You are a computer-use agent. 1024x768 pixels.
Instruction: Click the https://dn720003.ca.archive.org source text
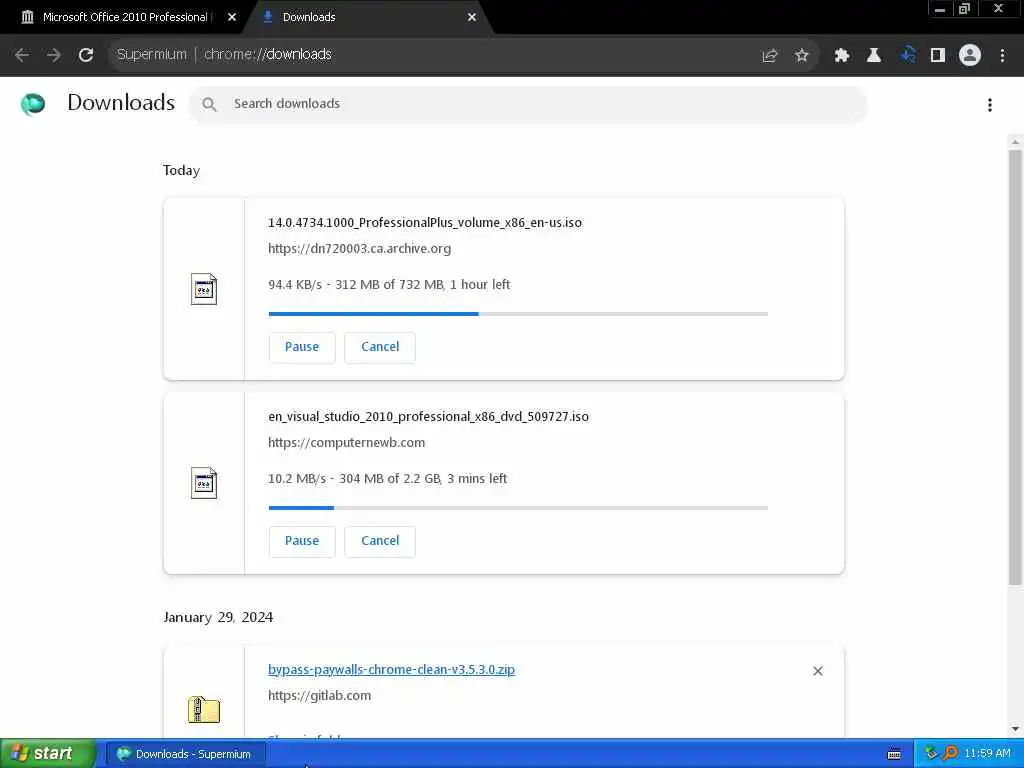359,249
